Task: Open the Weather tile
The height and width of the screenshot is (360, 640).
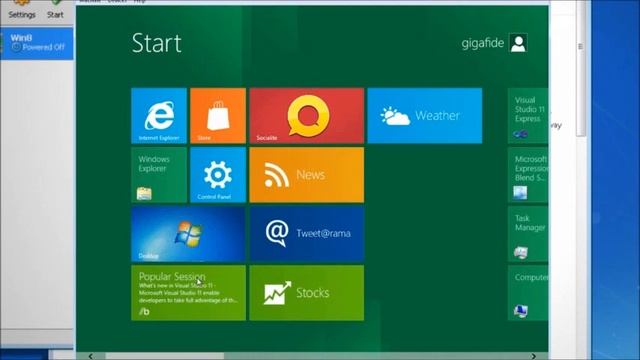Action: pos(424,116)
